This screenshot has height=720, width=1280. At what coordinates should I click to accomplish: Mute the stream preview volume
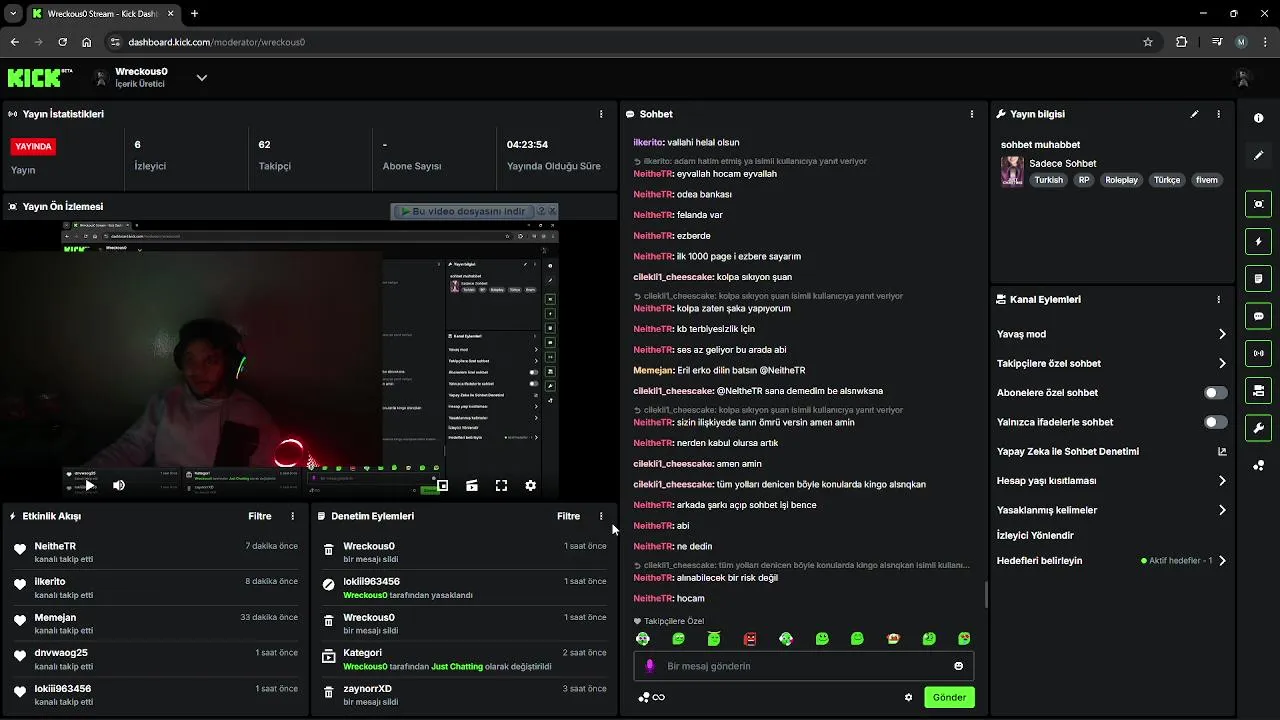119,485
